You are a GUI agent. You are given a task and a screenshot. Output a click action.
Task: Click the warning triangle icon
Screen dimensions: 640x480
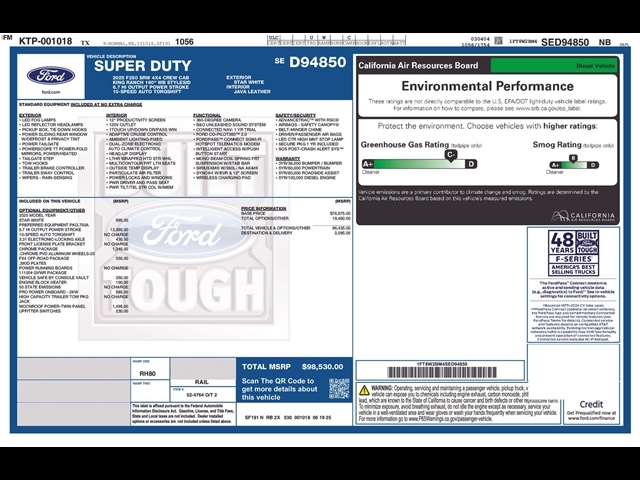tap(363, 388)
